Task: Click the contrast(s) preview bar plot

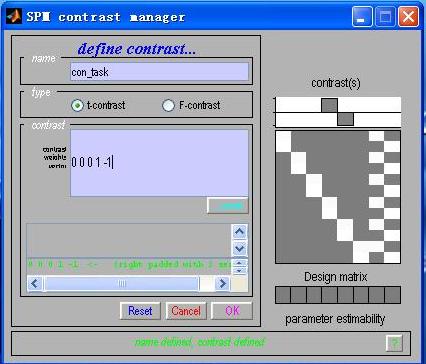Action: (x=338, y=112)
